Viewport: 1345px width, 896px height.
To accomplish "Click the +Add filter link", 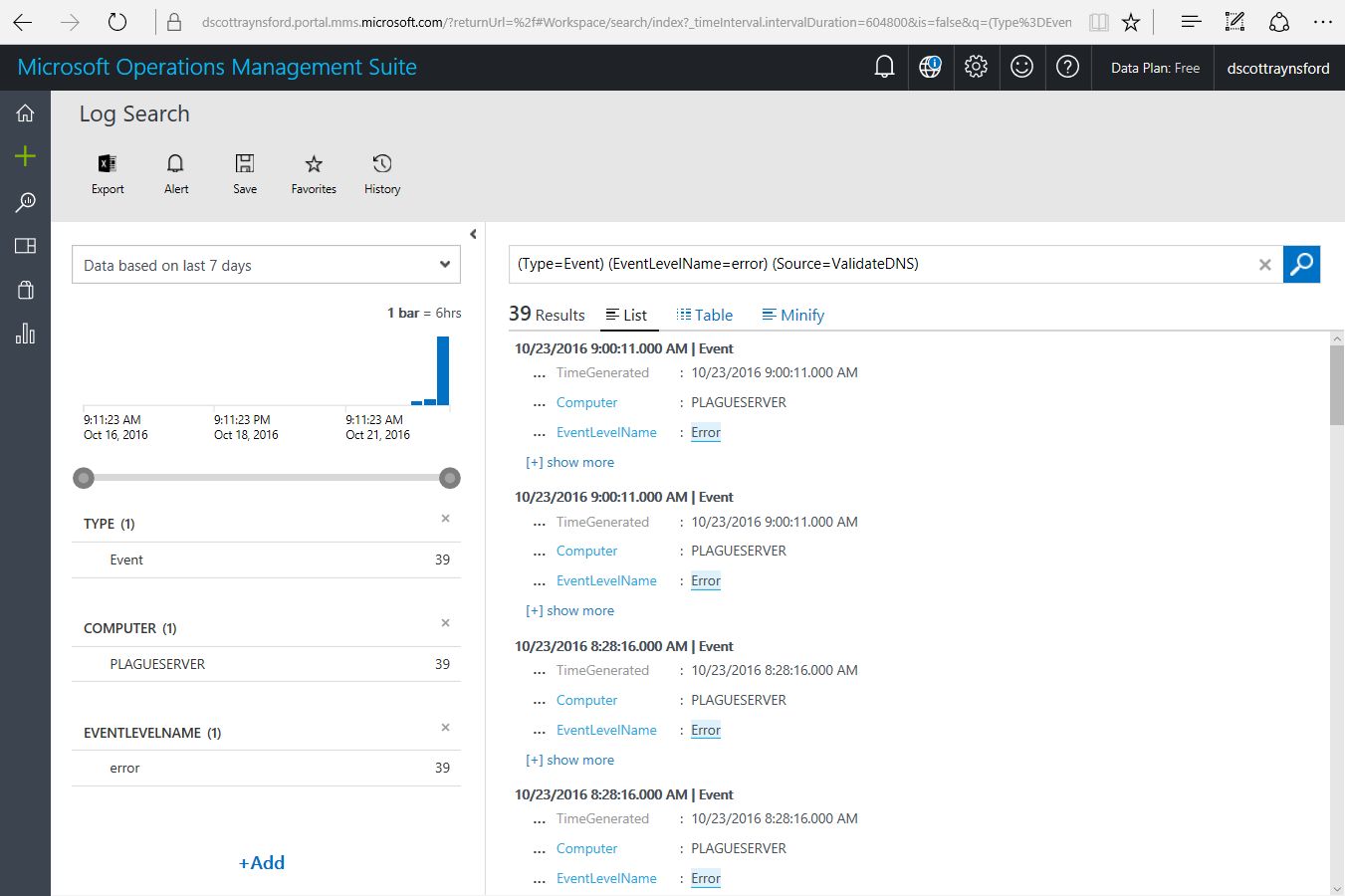I will 262,863.
